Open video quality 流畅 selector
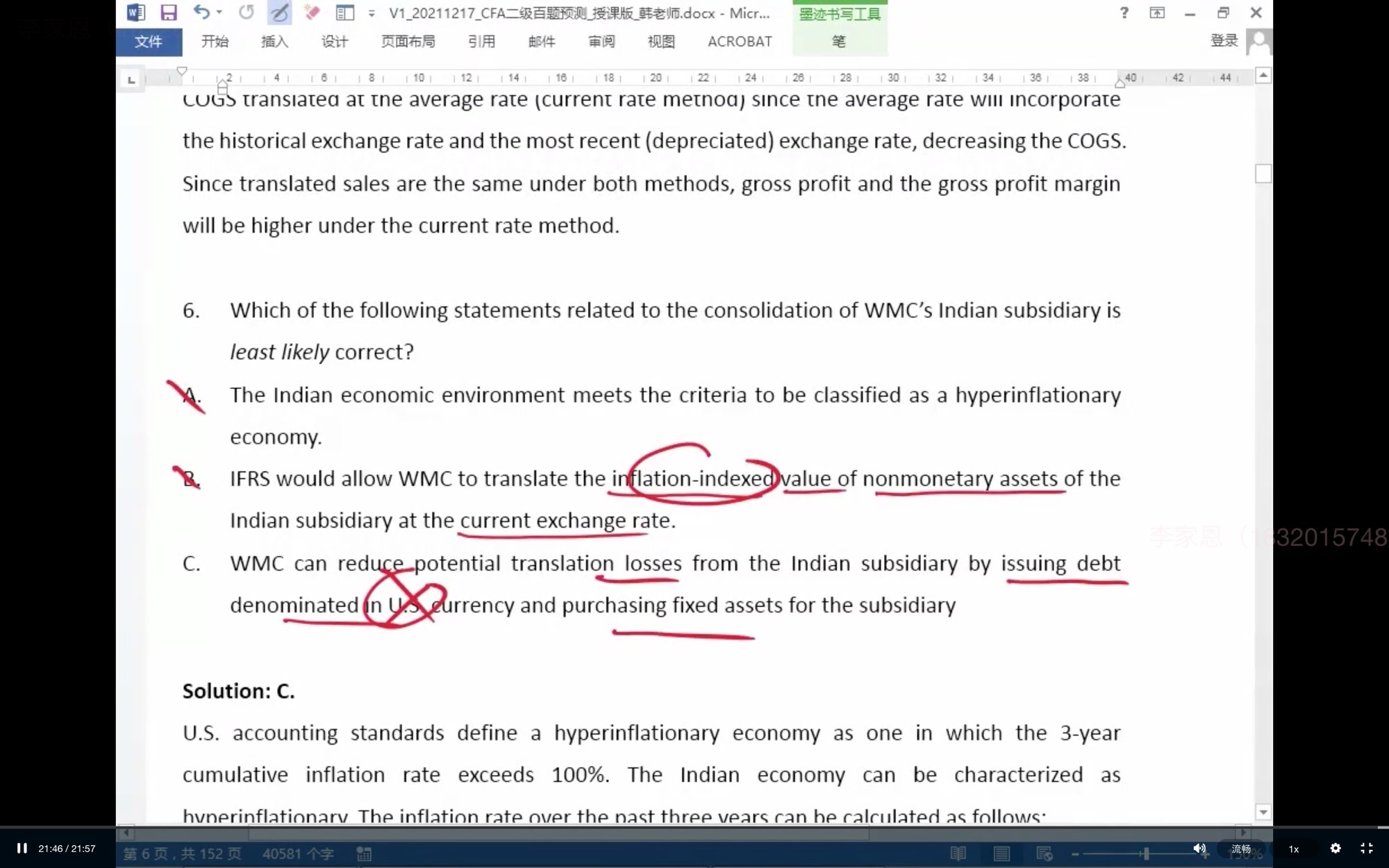The height and width of the screenshot is (868, 1389). pos(1241,849)
